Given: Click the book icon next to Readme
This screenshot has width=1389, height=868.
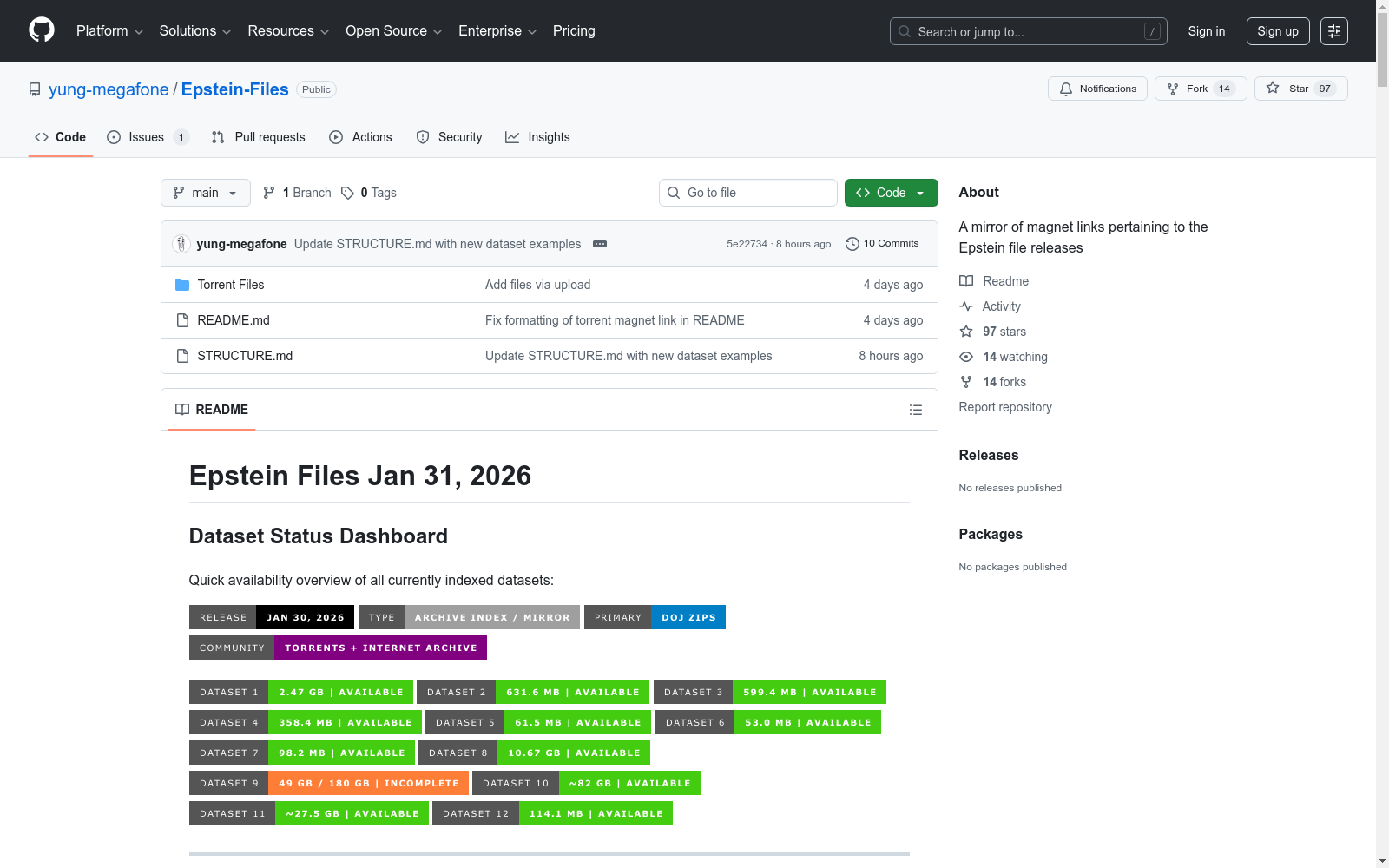Looking at the screenshot, I should (966, 281).
